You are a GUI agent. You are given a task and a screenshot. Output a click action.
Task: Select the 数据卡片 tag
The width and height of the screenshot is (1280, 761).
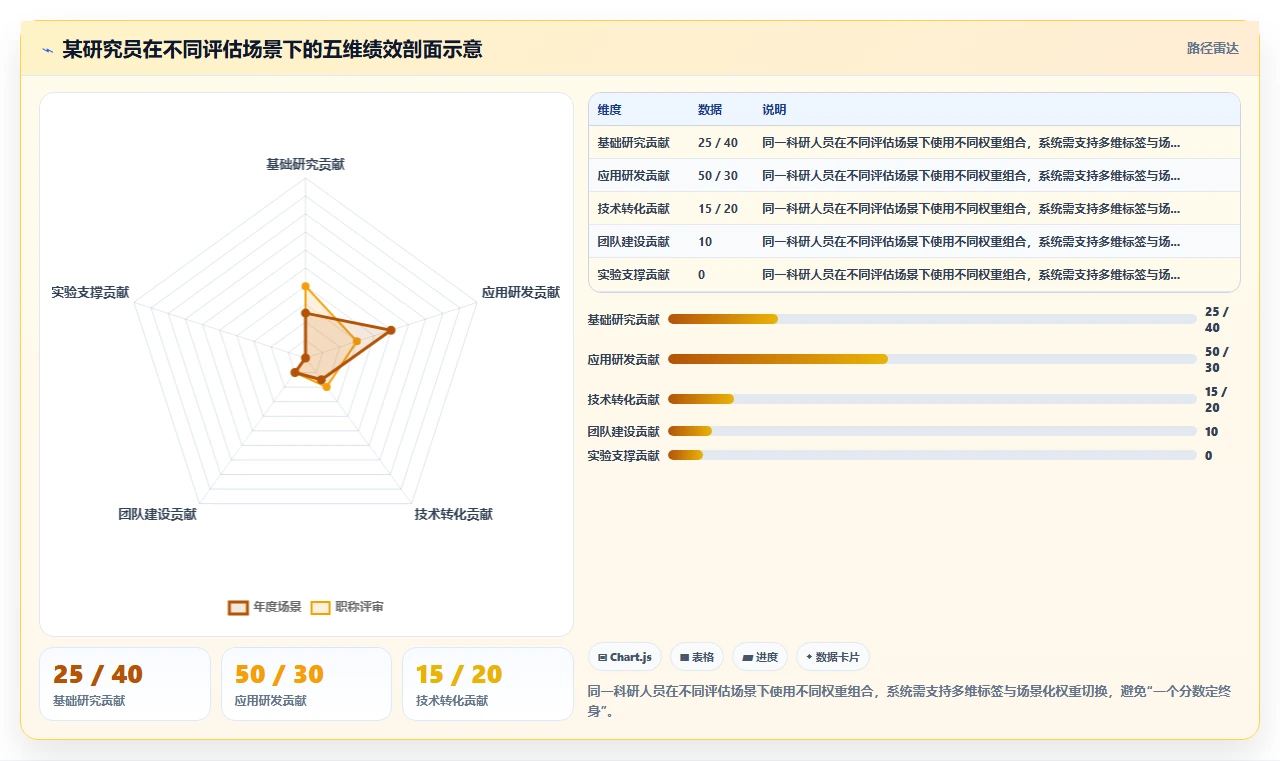(x=833, y=657)
